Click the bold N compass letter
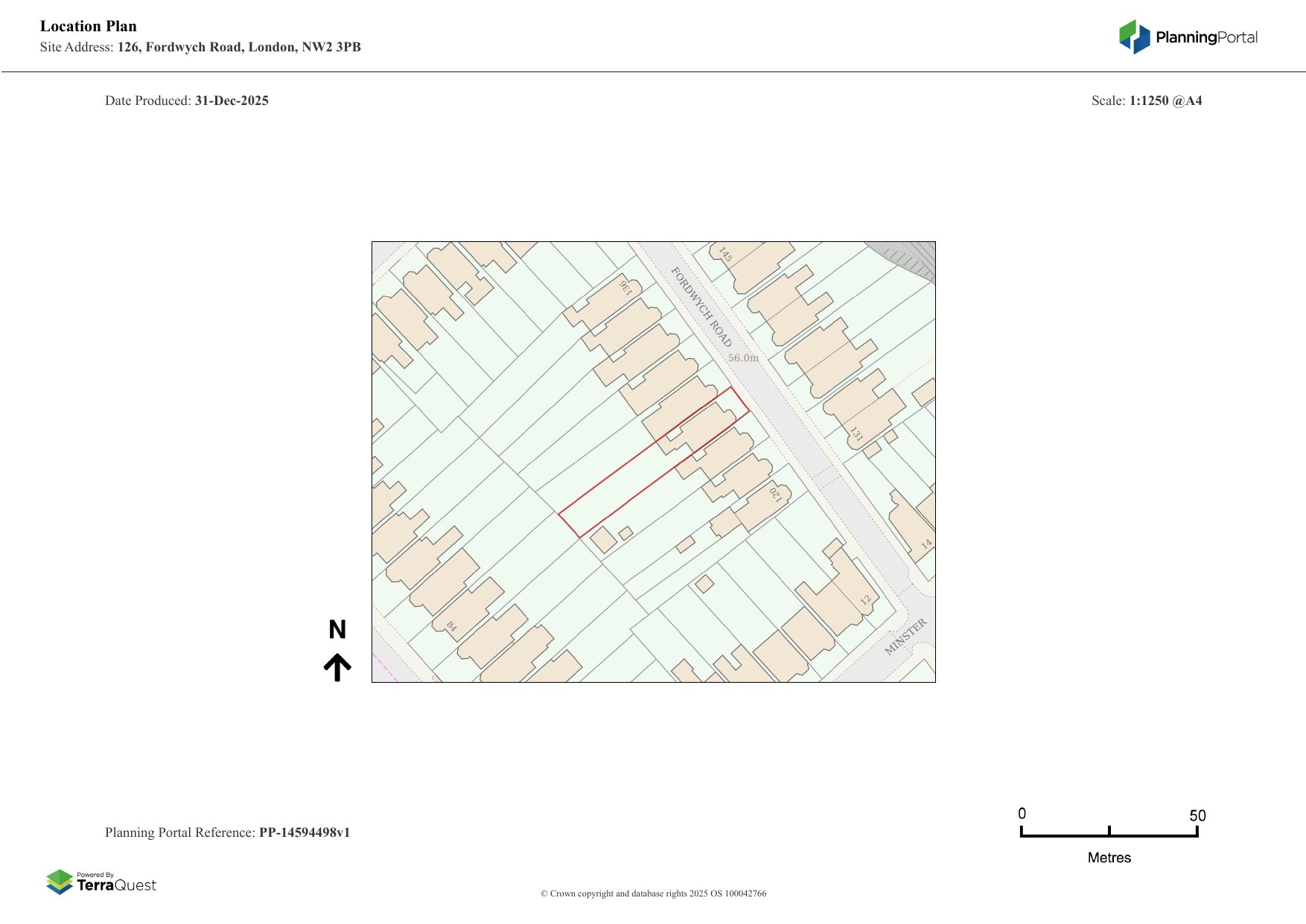Screen dimensions: 1306x924 point(337,630)
